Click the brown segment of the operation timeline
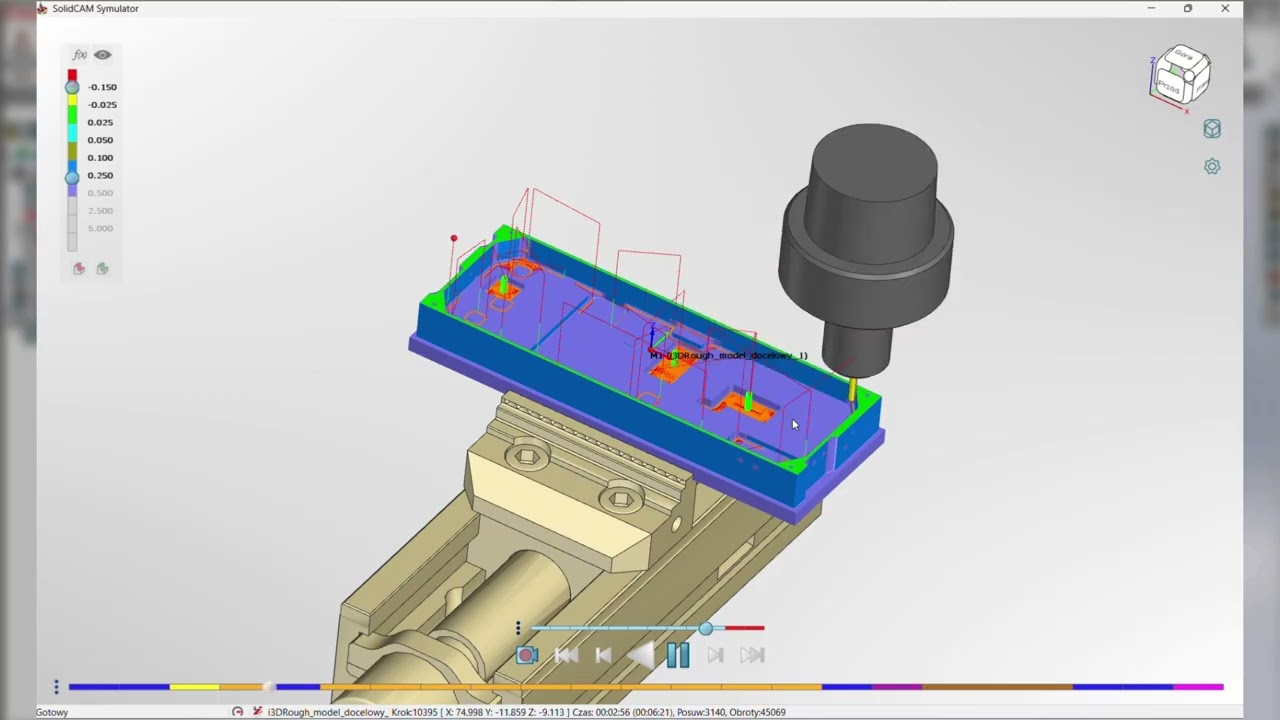1280x720 pixels. point(997,687)
